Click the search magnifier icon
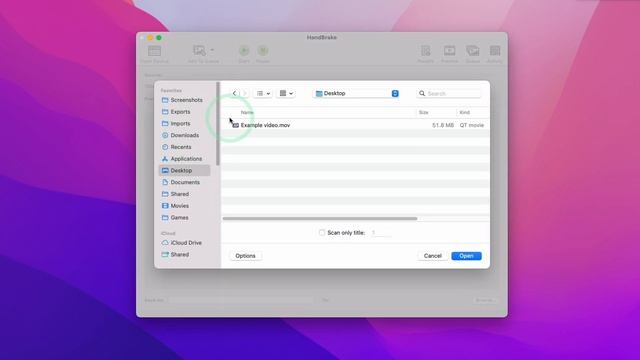The width and height of the screenshot is (640, 360). pos(422,93)
